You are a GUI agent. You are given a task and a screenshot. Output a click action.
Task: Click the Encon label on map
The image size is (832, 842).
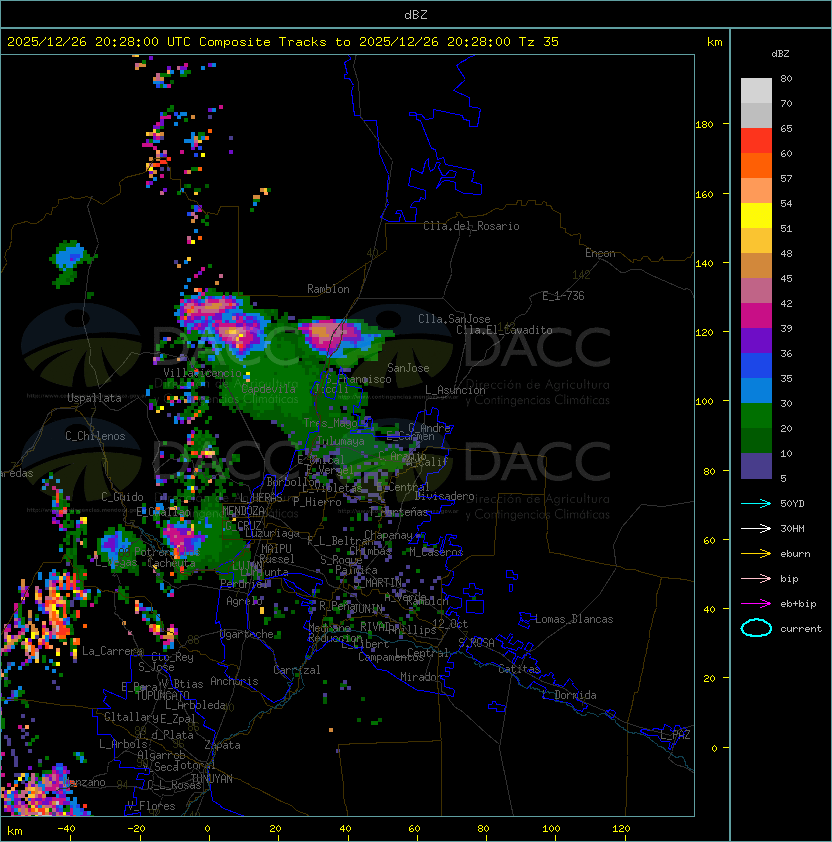point(600,253)
